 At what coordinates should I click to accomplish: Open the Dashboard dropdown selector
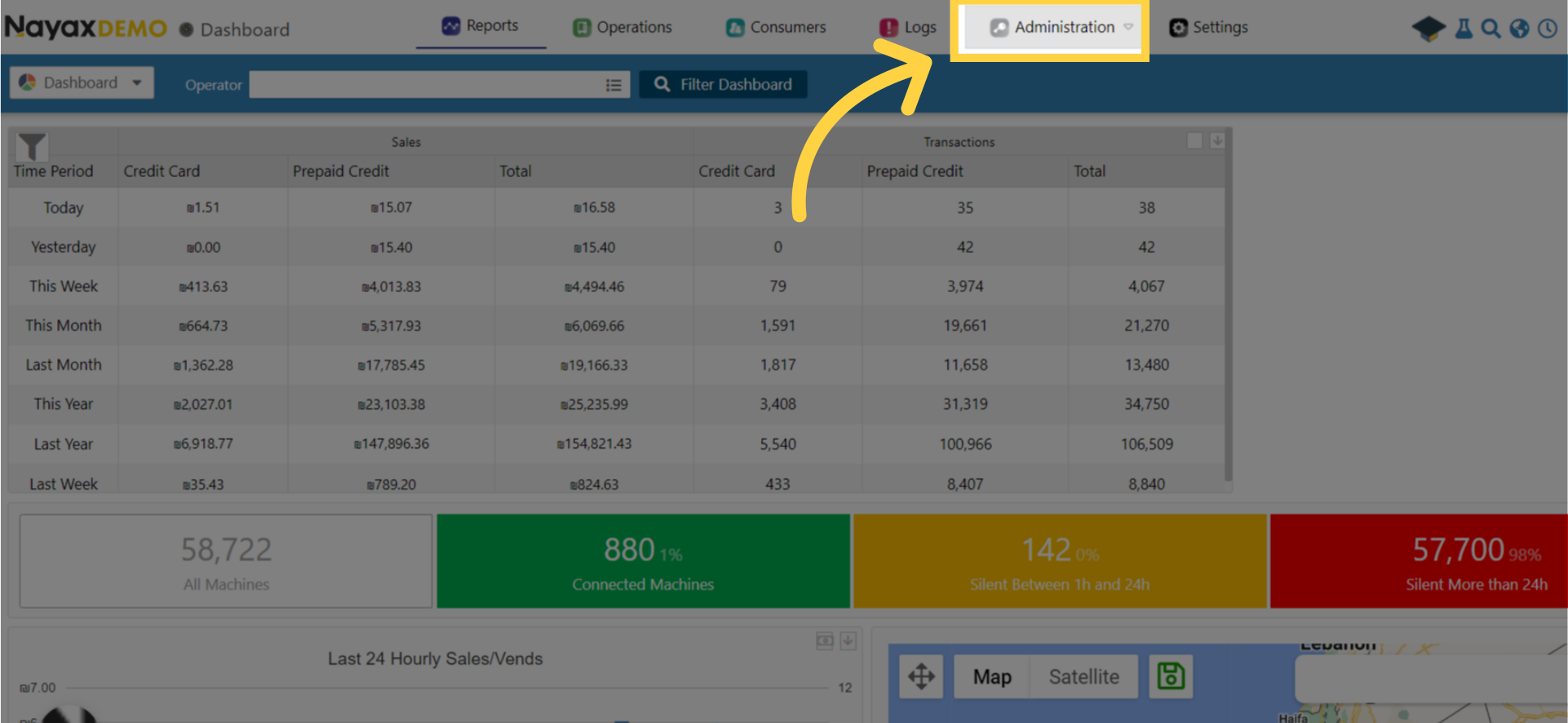tap(82, 82)
